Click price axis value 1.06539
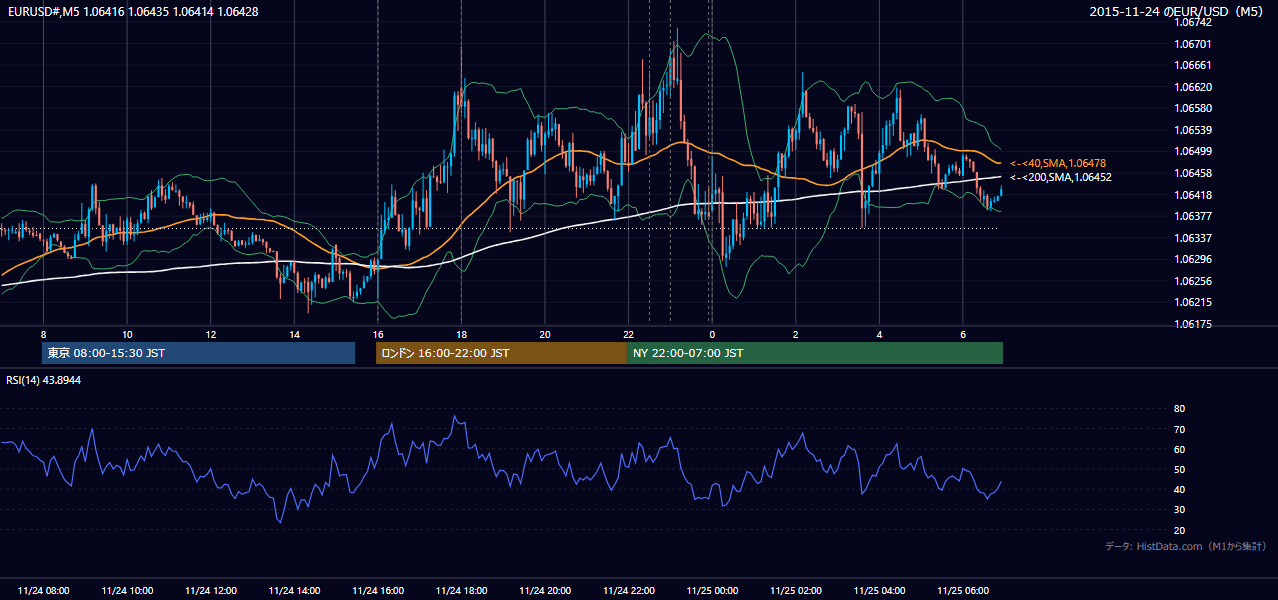1278x600 pixels. point(1191,130)
